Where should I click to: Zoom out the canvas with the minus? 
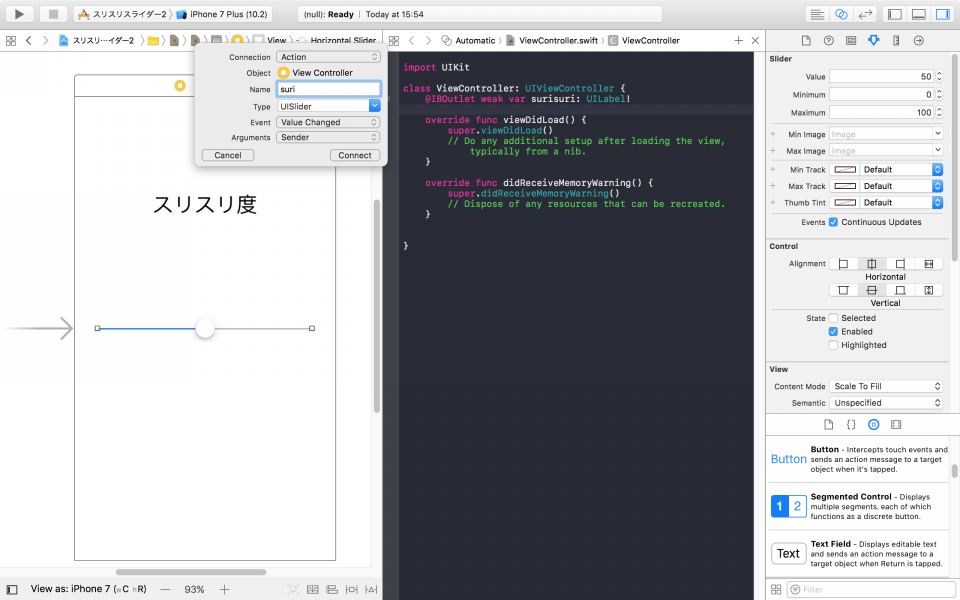165,590
